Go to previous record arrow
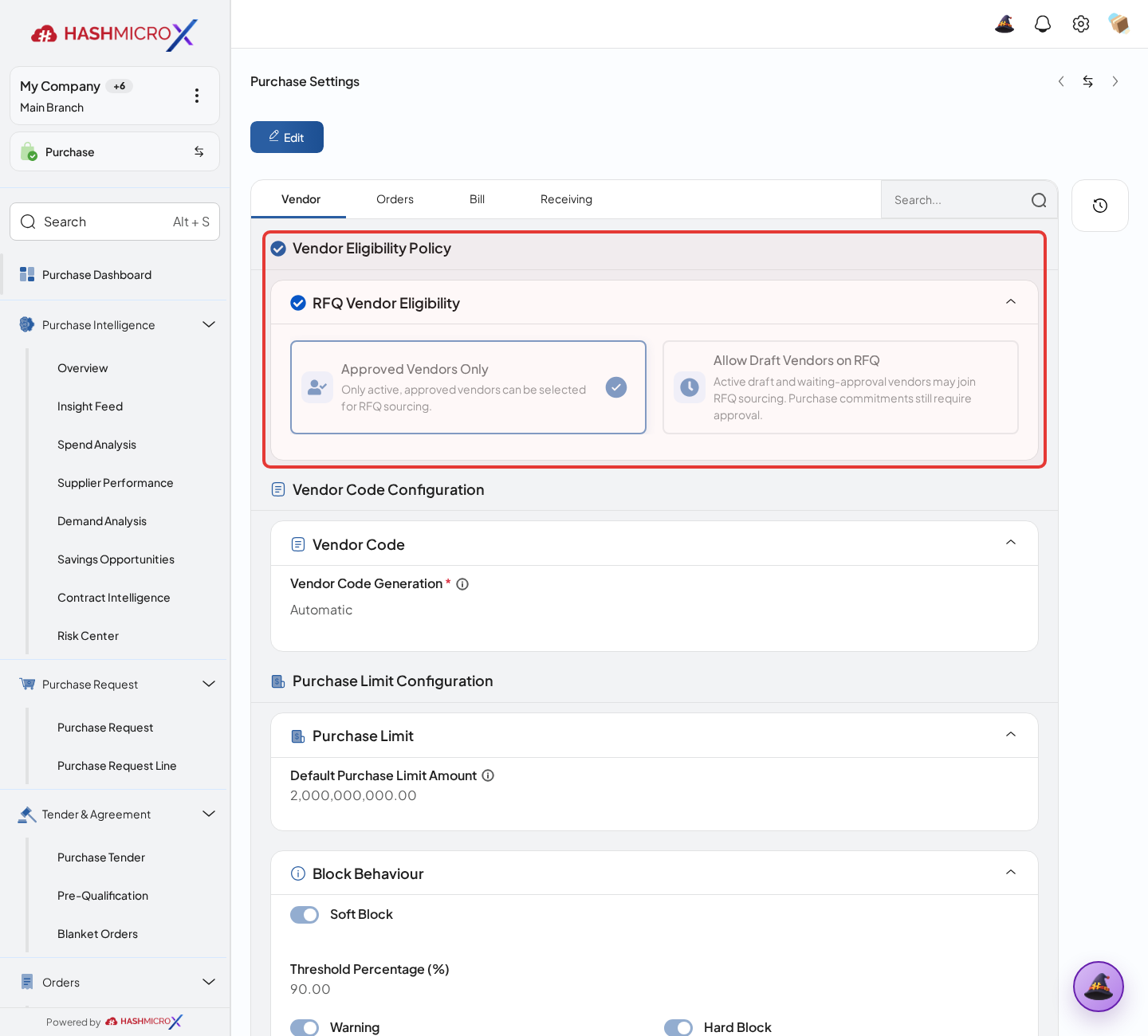Viewport: 1148px width, 1036px height. point(1061,81)
